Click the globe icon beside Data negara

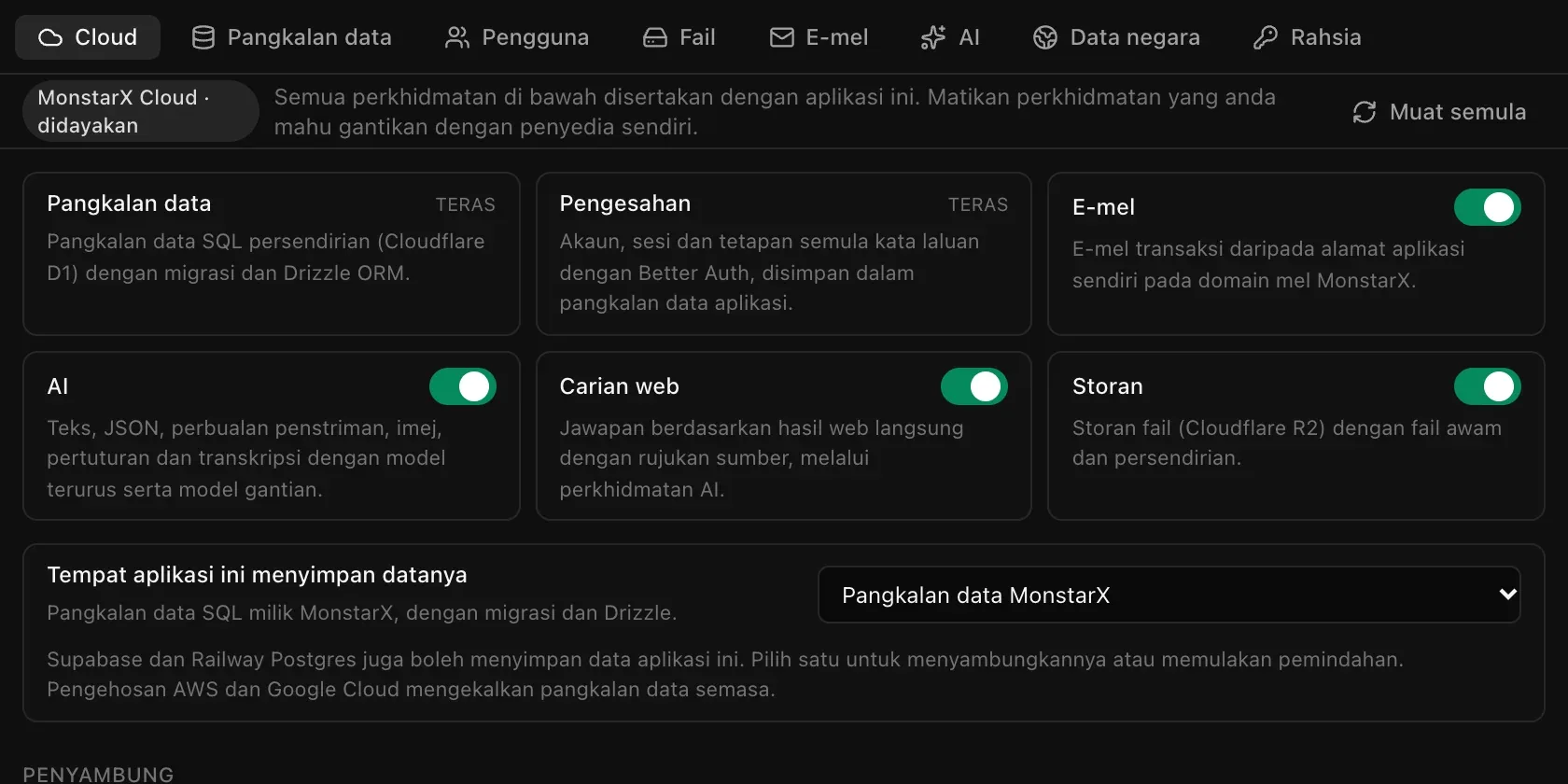click(1045, 37)
